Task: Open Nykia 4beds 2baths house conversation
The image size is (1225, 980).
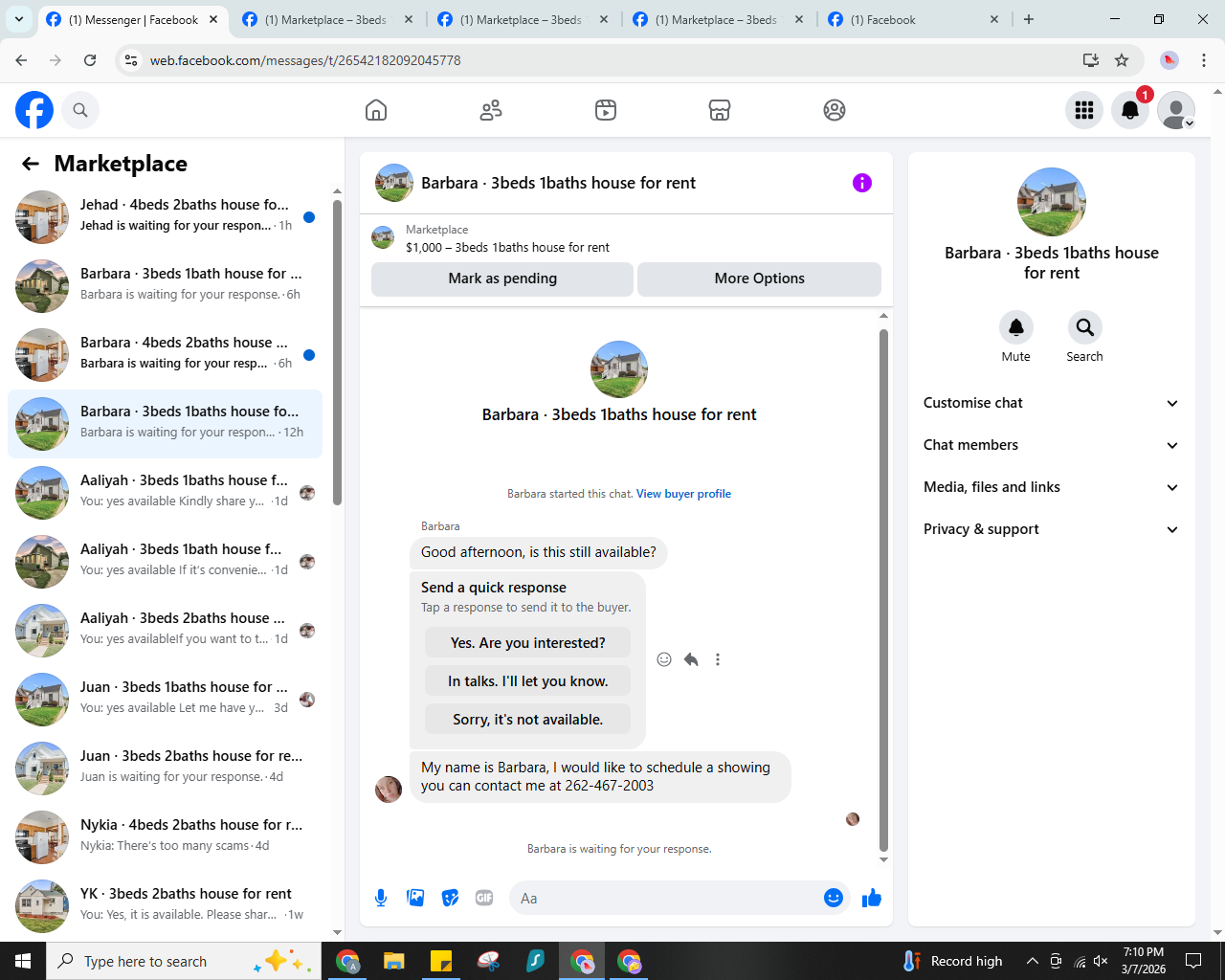Action: 165,837
